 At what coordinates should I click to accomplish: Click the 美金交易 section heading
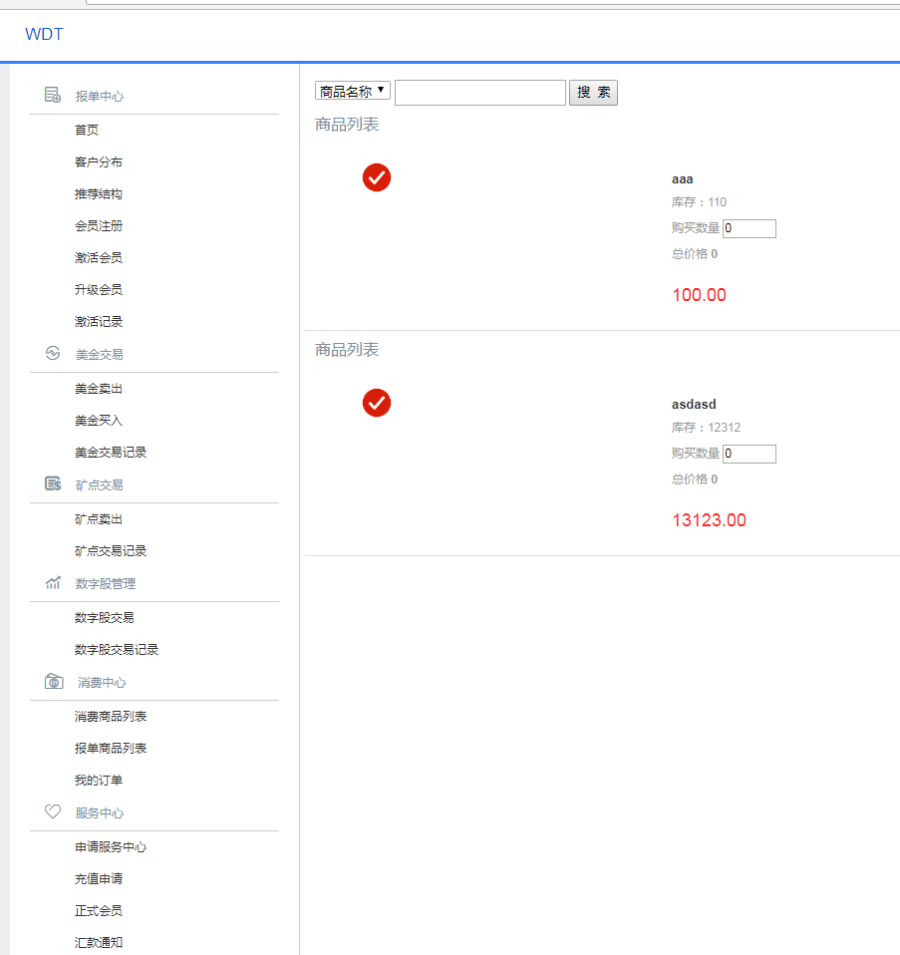(99, 354)
